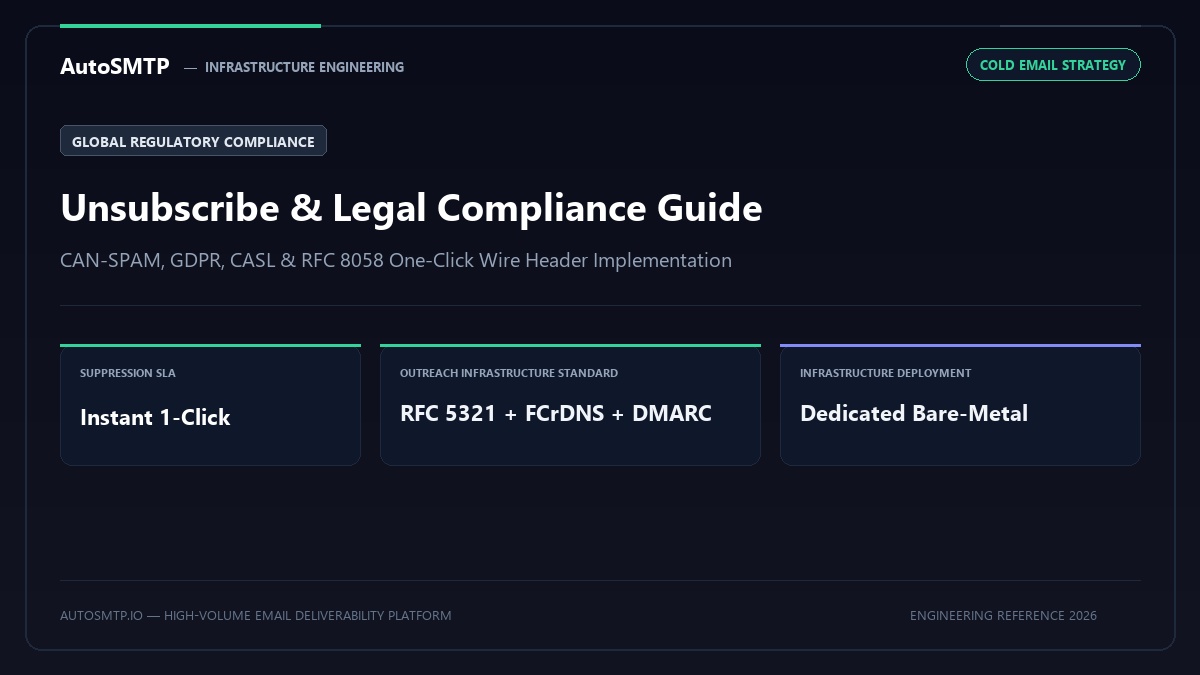Click the ENGINEERING REFERENCE 2026 footer text
This screenshot has height=675, width=1200.
pyautogui.click(x=1003, y=615)
